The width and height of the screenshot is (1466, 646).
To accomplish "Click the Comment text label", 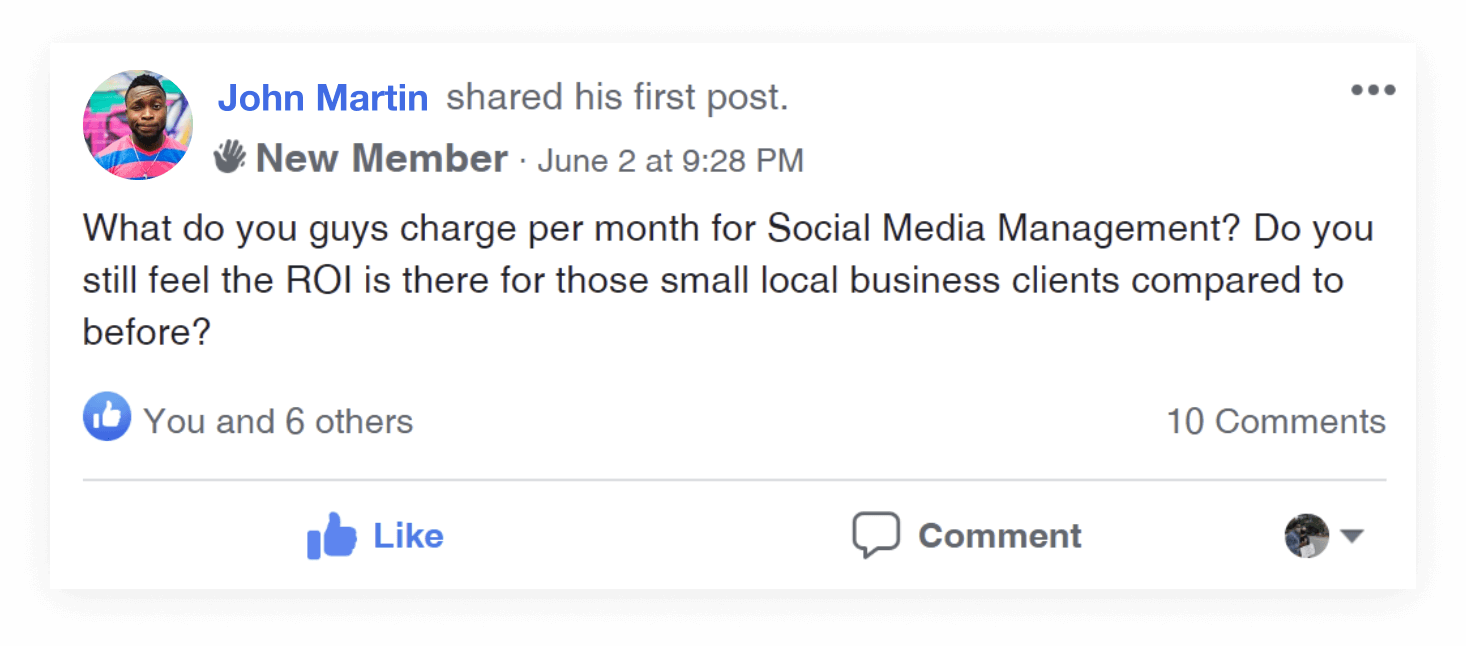I will 1000,536.
